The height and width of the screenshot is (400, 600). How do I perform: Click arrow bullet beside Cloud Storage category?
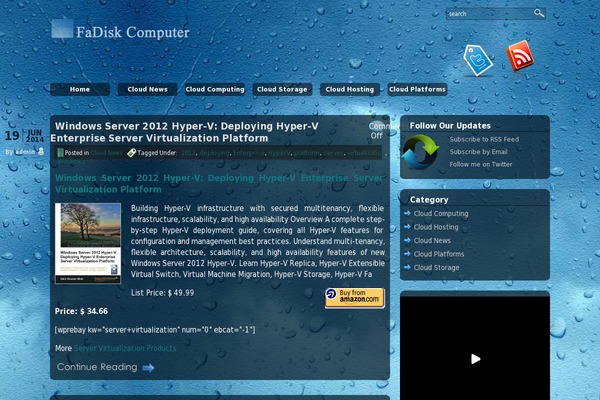click(408, 267)
